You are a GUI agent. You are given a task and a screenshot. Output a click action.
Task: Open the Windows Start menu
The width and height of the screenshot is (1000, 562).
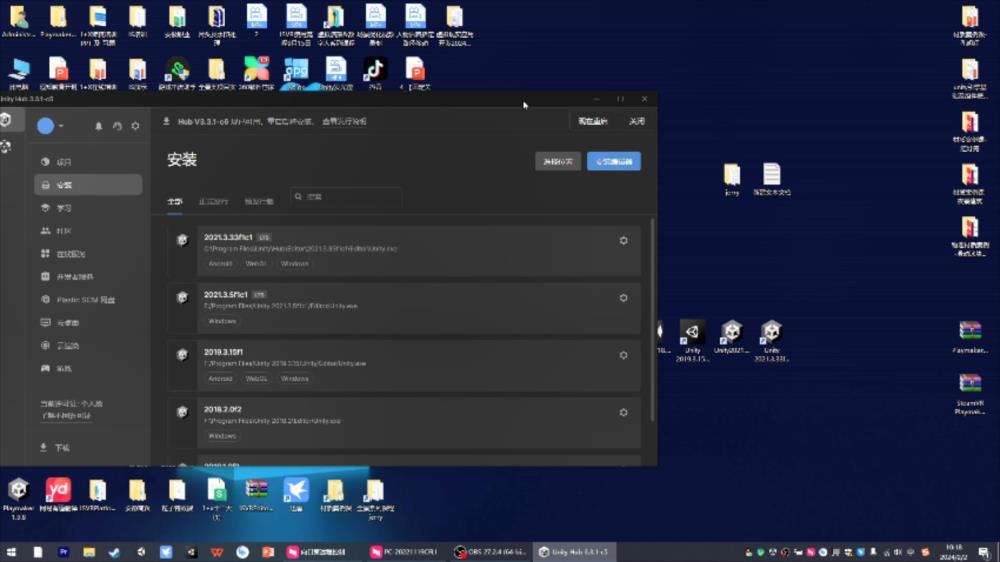click(x=11, y=552)
